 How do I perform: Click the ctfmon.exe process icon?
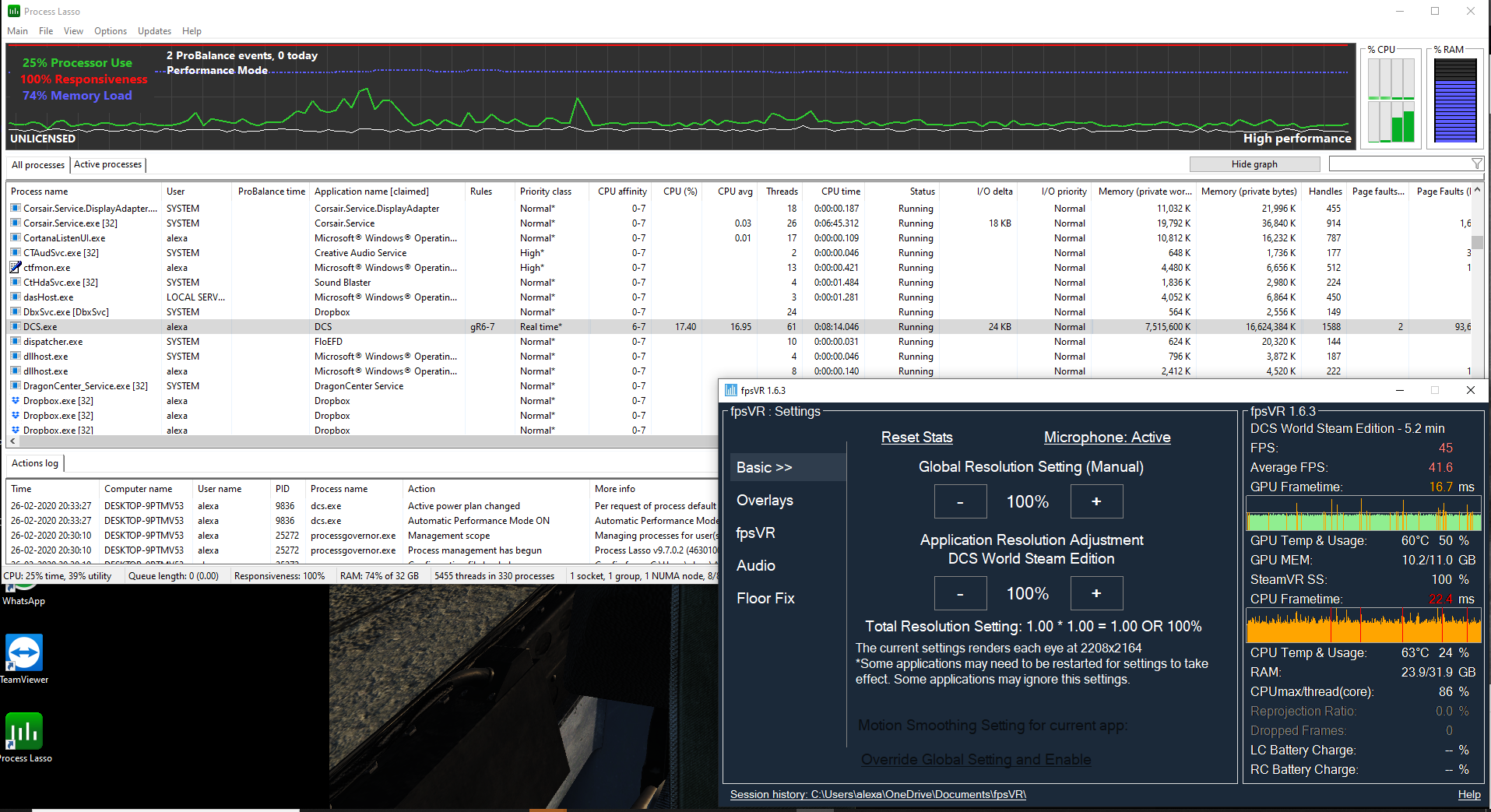(15, 267)
